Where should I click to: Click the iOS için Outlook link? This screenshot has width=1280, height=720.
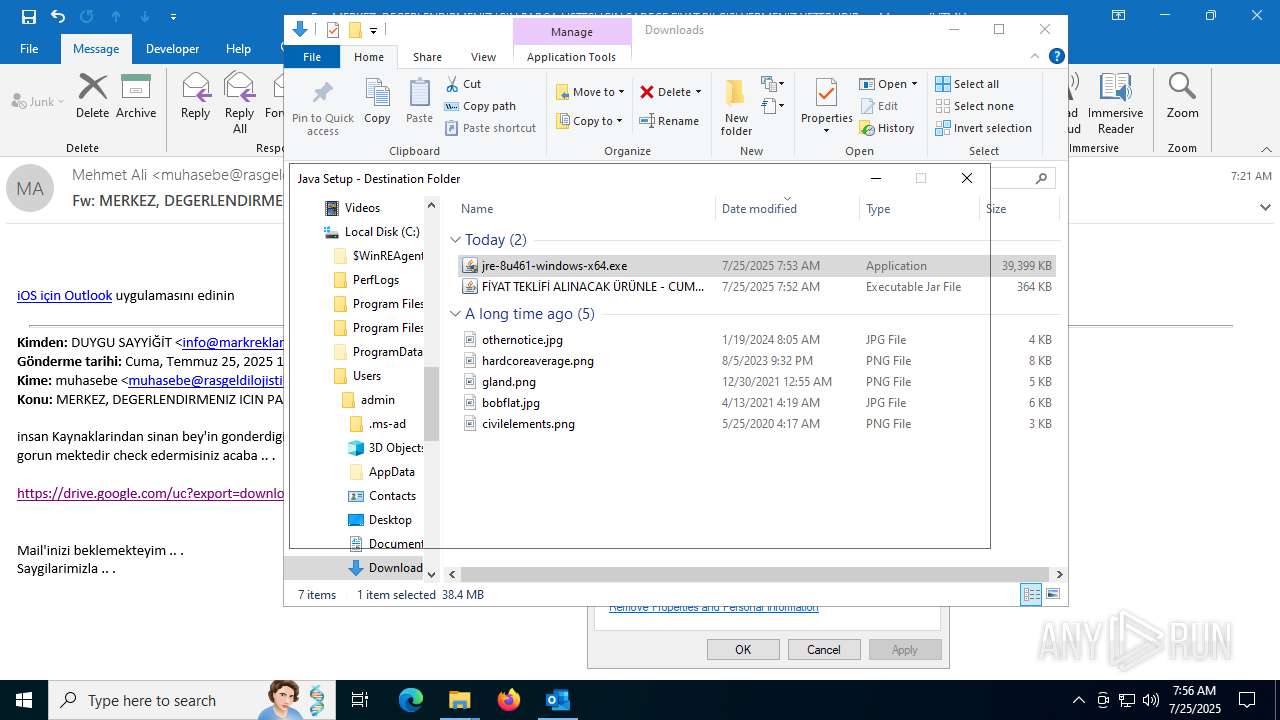(64, 295)
